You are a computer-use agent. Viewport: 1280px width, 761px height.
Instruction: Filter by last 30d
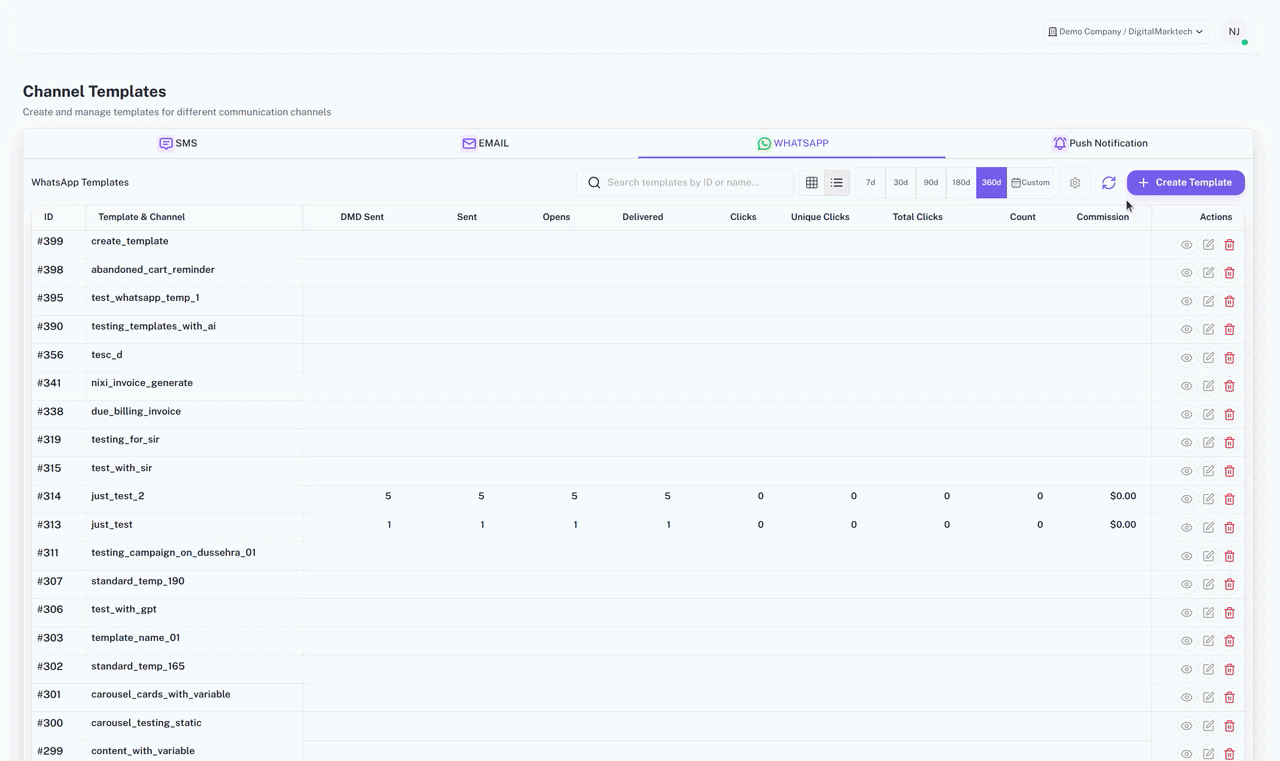(x=901, y=183)
